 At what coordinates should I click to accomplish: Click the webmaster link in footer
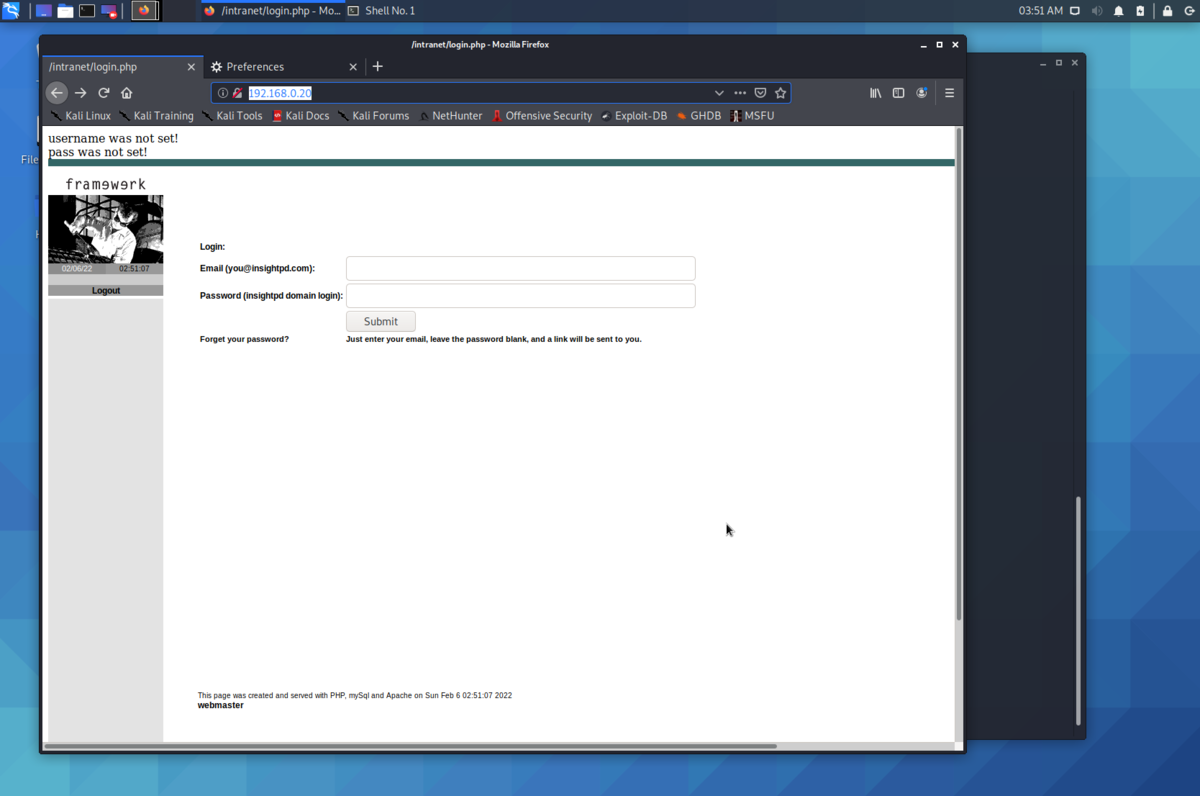click(x=220, y=705)
